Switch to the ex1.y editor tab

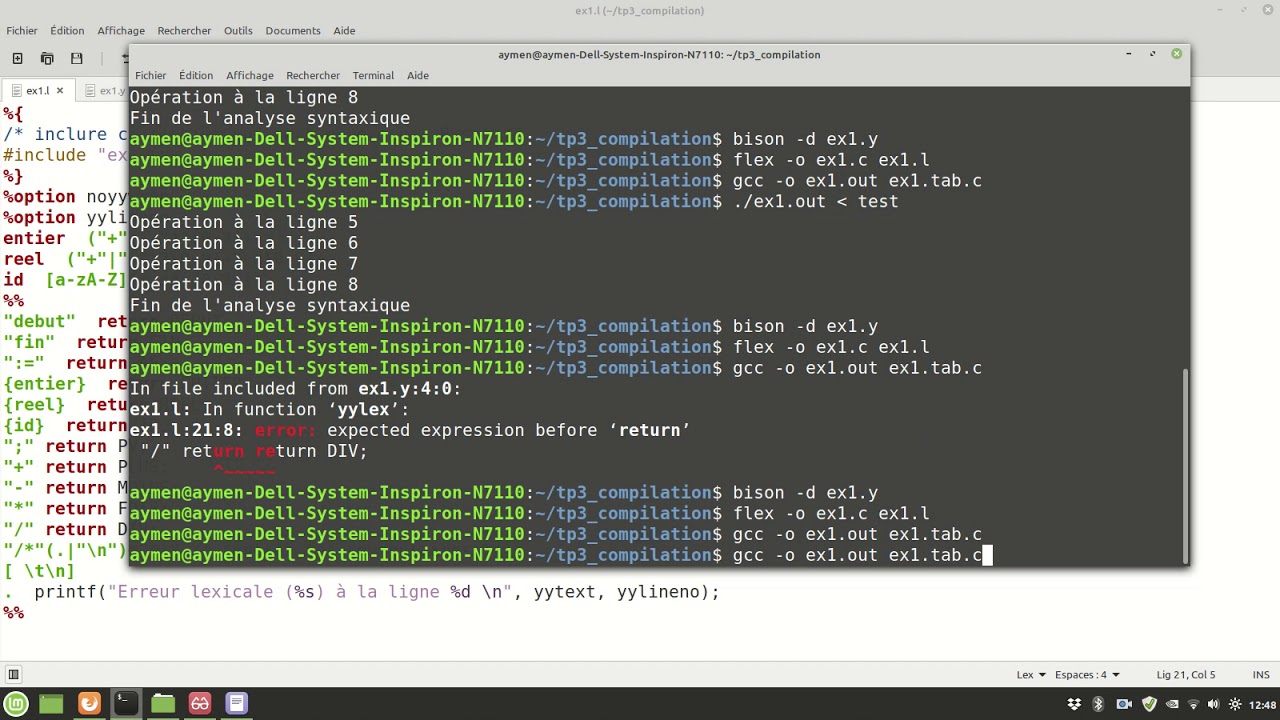(107, 91)
